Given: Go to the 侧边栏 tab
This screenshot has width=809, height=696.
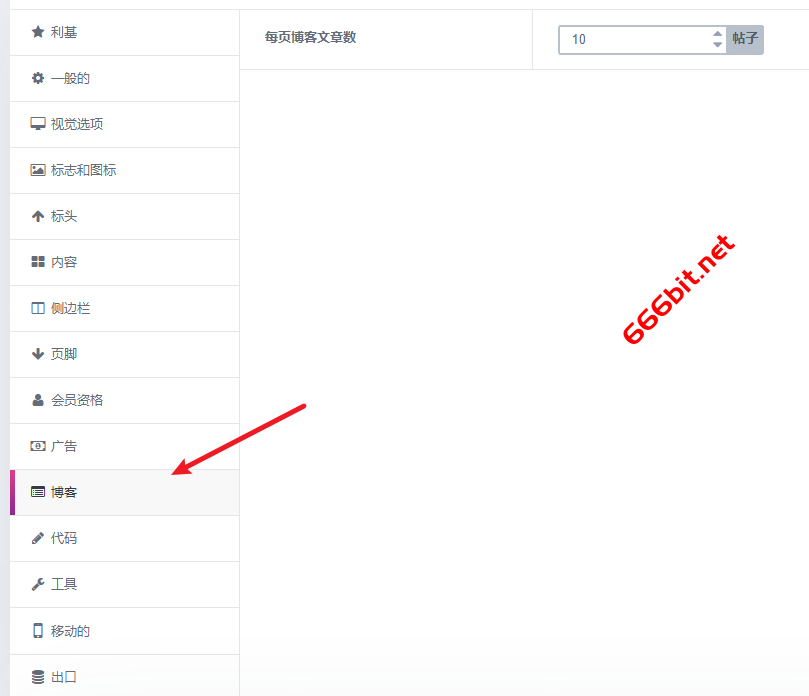Looking at the screenshot, I should [124, 309].
